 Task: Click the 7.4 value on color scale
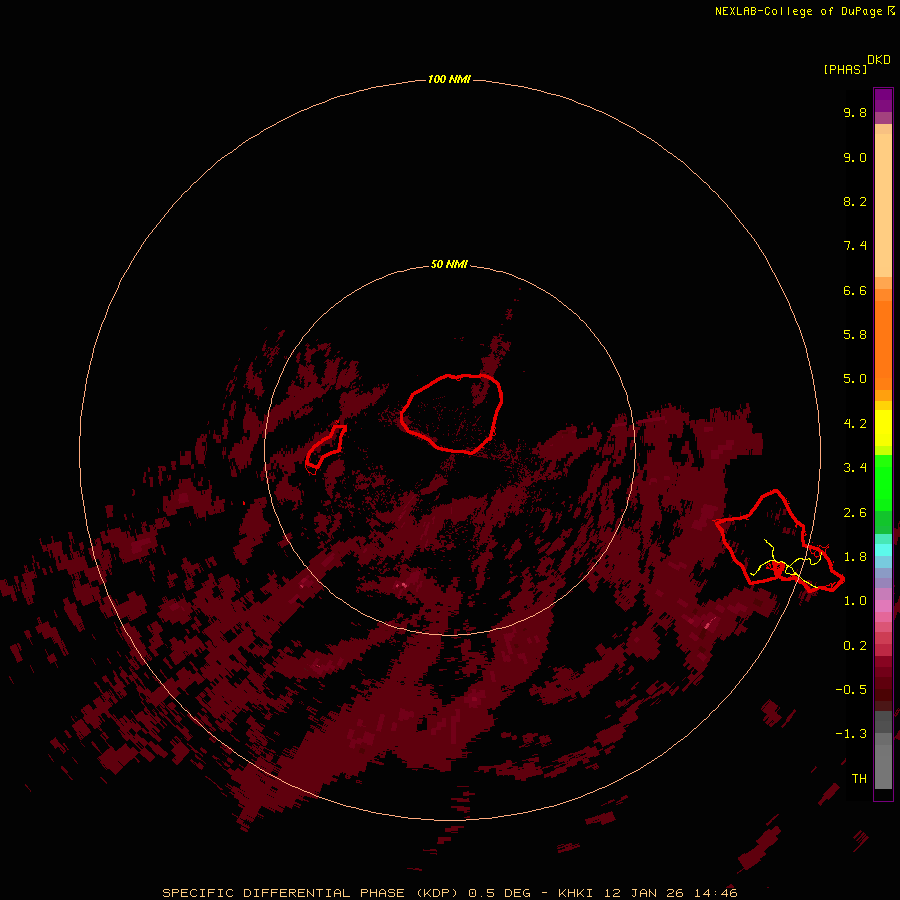pyautogui.click(x=855, y=246)
